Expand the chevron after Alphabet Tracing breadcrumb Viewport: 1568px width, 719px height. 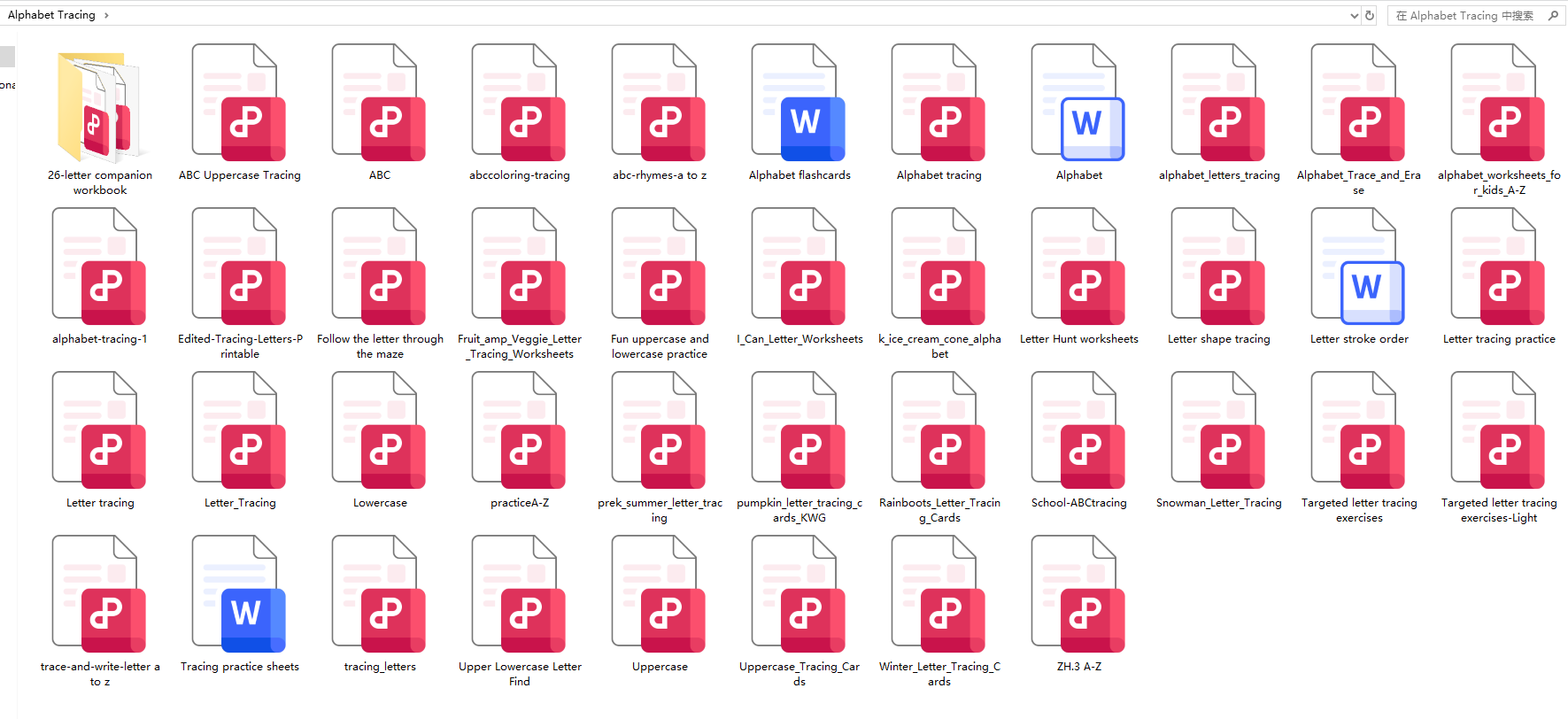point(106,15)
